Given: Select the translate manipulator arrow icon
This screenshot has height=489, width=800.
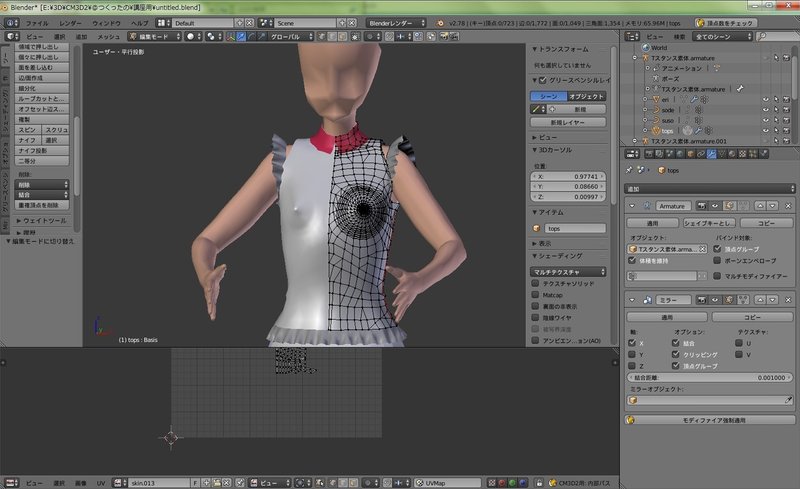Looking at the screenshot, I should pos(241,37).
